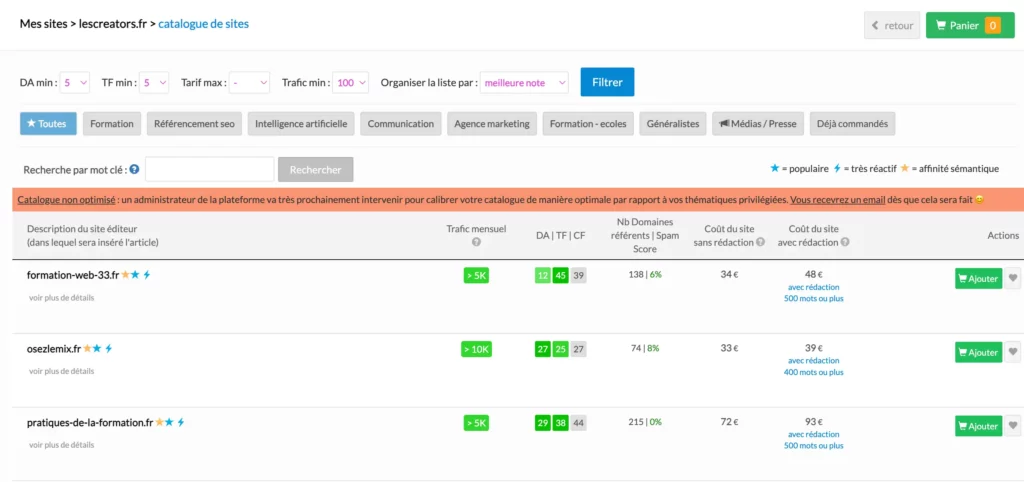The image size is (1024, 482).
Task: Click the Panier item count badge
Action: [992, 25]
